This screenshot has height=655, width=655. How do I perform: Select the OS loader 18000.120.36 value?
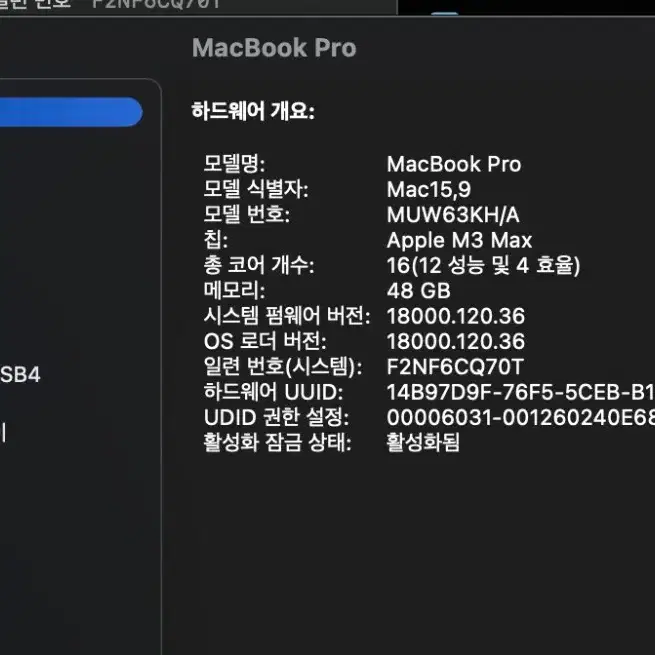tap(456, 342)
